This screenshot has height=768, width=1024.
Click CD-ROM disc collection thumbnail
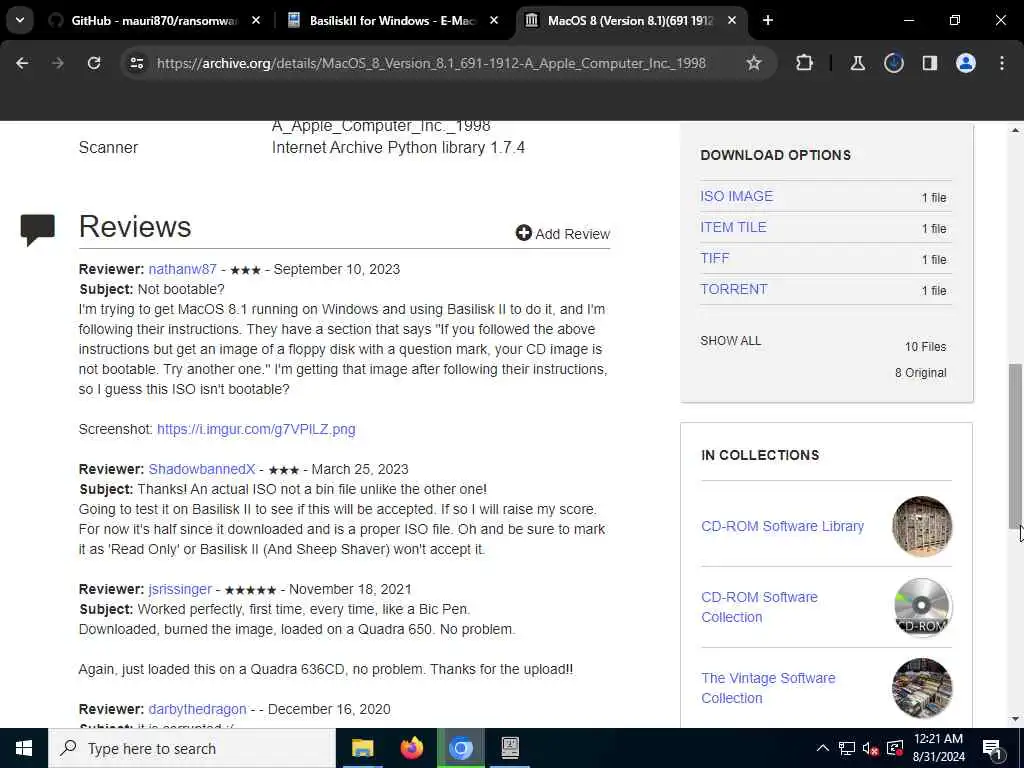(921, 607)
